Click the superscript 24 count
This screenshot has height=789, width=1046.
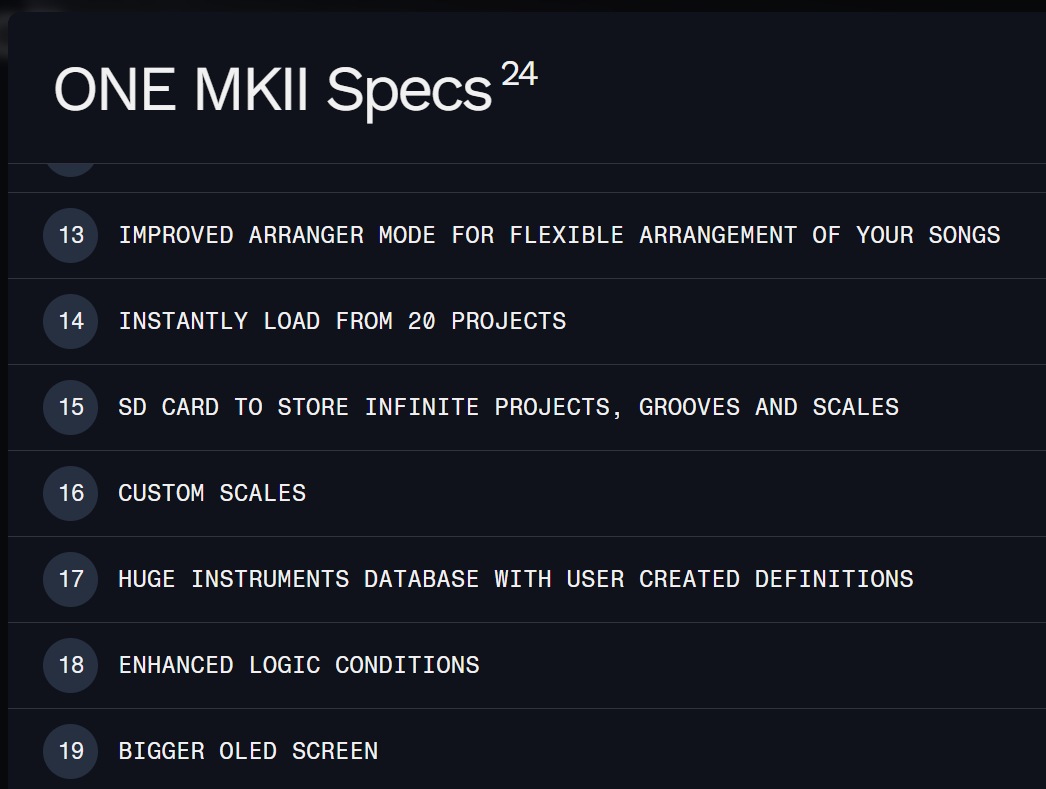[519, 74]
